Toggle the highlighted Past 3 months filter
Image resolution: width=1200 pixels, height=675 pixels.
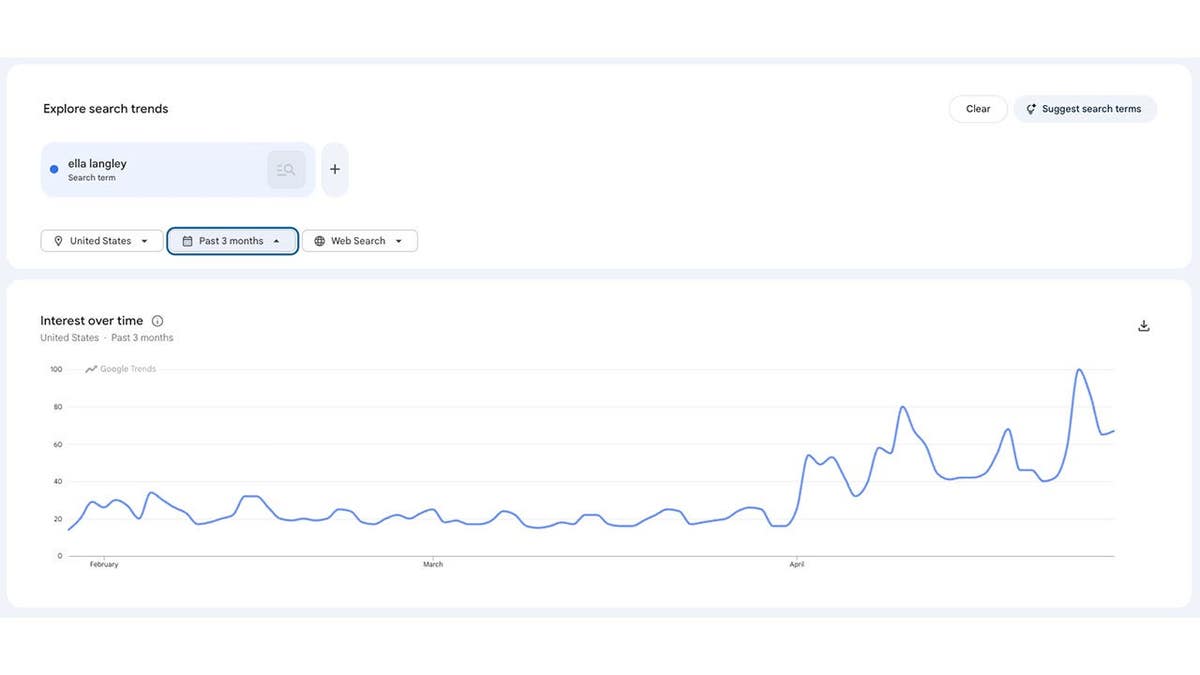tap(232, 240)
